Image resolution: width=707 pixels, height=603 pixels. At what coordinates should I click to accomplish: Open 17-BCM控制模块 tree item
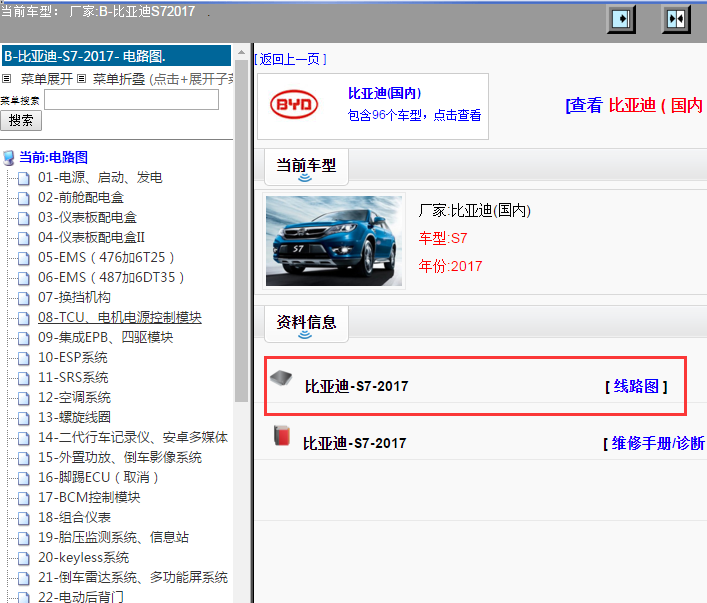click(89, 497)
